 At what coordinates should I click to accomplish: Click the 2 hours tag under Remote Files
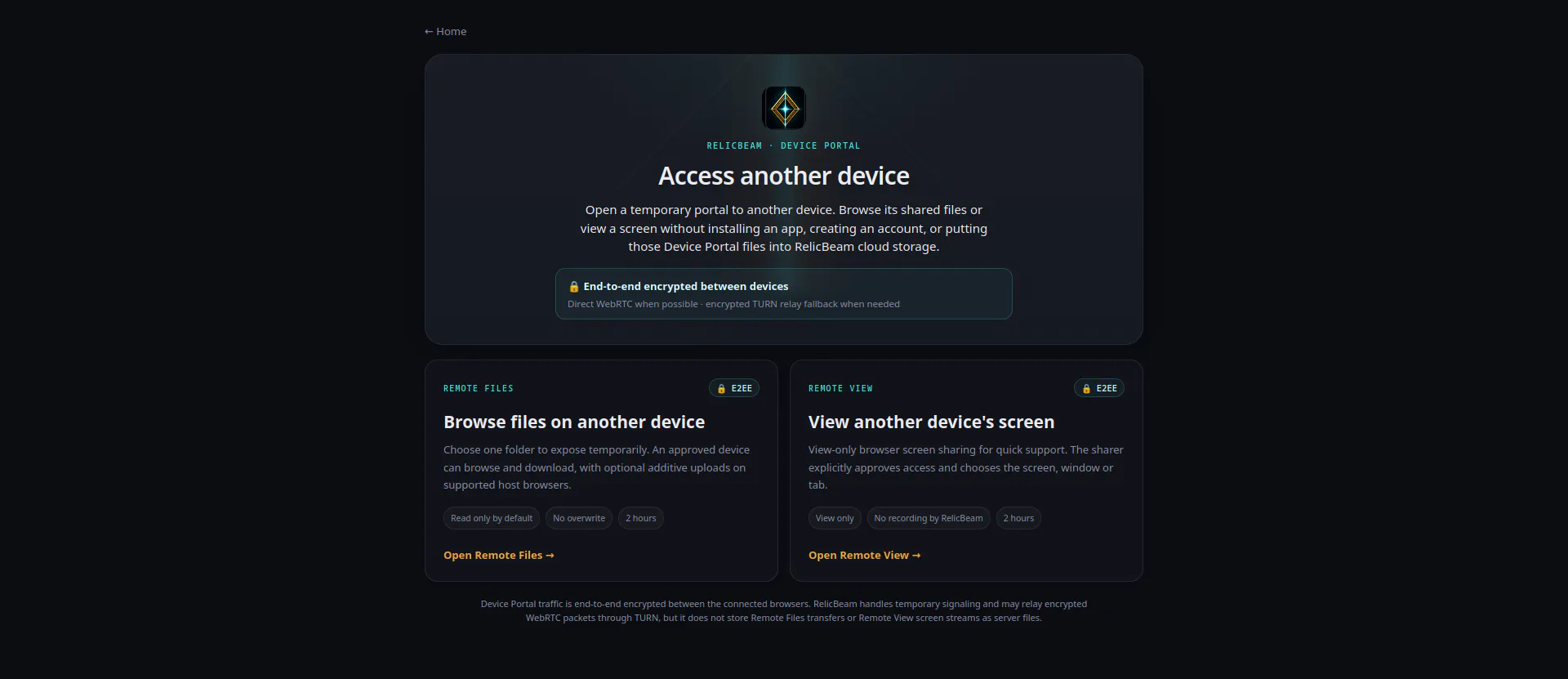click(641, 518)
